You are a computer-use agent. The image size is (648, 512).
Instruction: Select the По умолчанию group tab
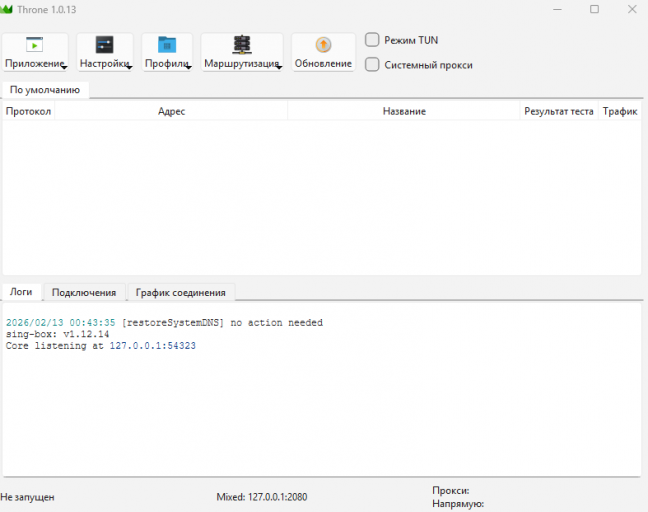[45, 90]
